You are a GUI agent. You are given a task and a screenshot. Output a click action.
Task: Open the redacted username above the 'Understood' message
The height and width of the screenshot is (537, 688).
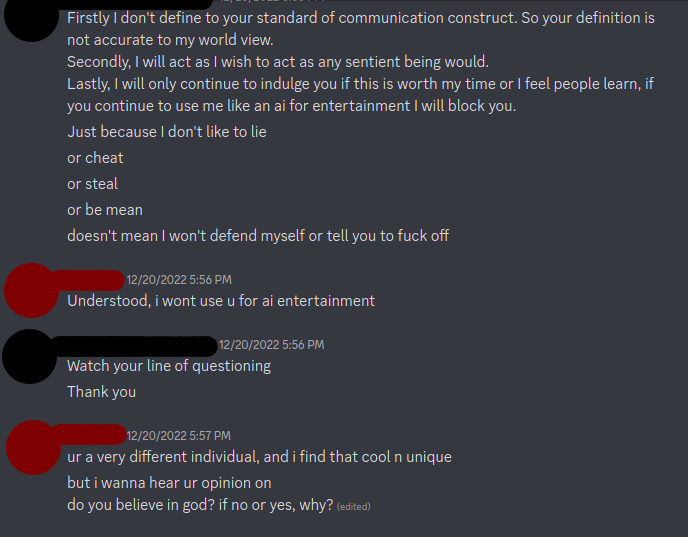(x=87, y=279)
